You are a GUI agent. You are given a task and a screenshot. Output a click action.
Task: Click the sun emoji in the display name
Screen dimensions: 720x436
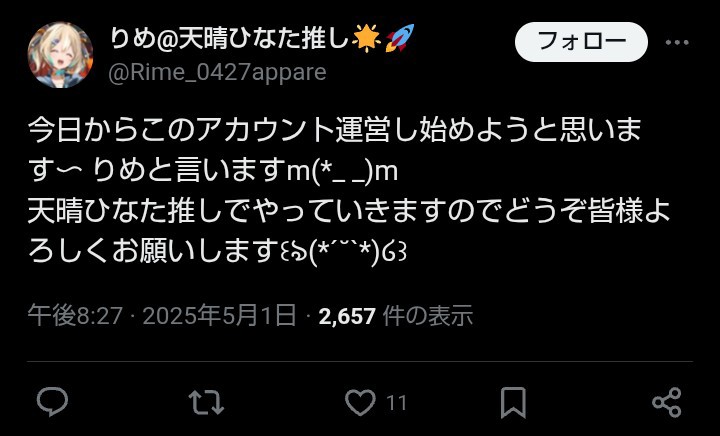click(x=366, y=38)
